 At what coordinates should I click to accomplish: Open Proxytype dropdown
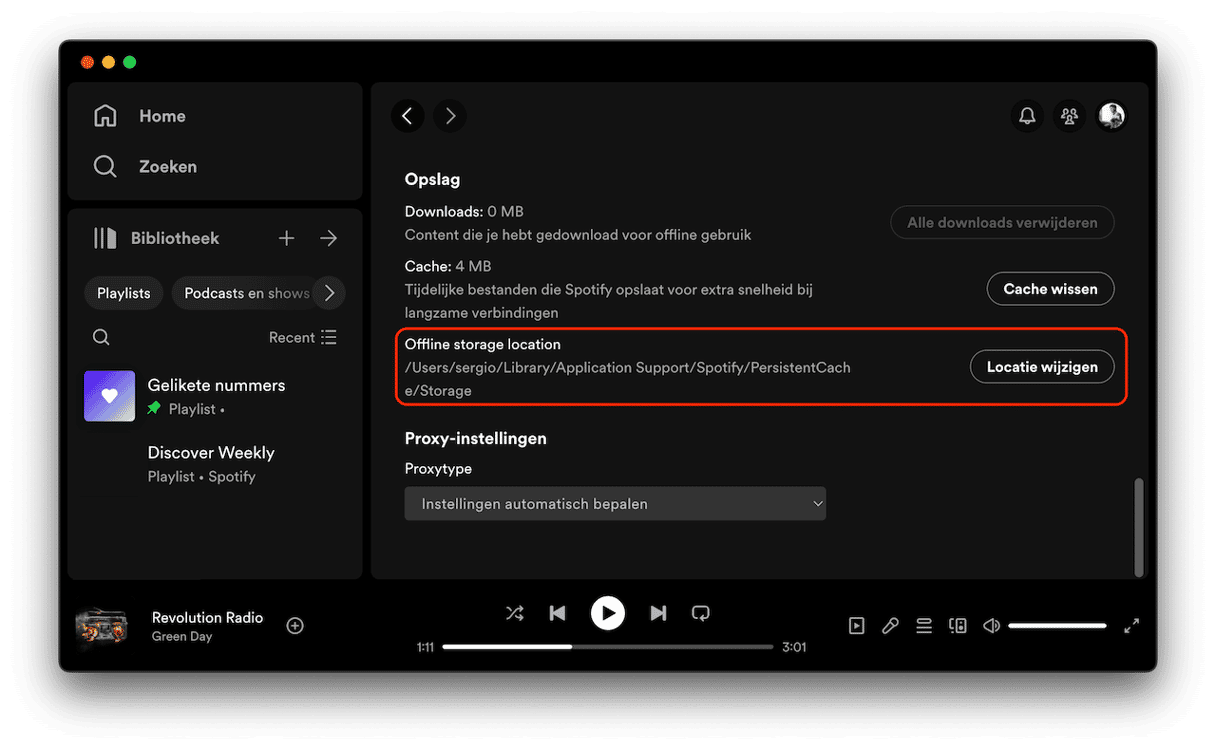[x=615, y=504]
